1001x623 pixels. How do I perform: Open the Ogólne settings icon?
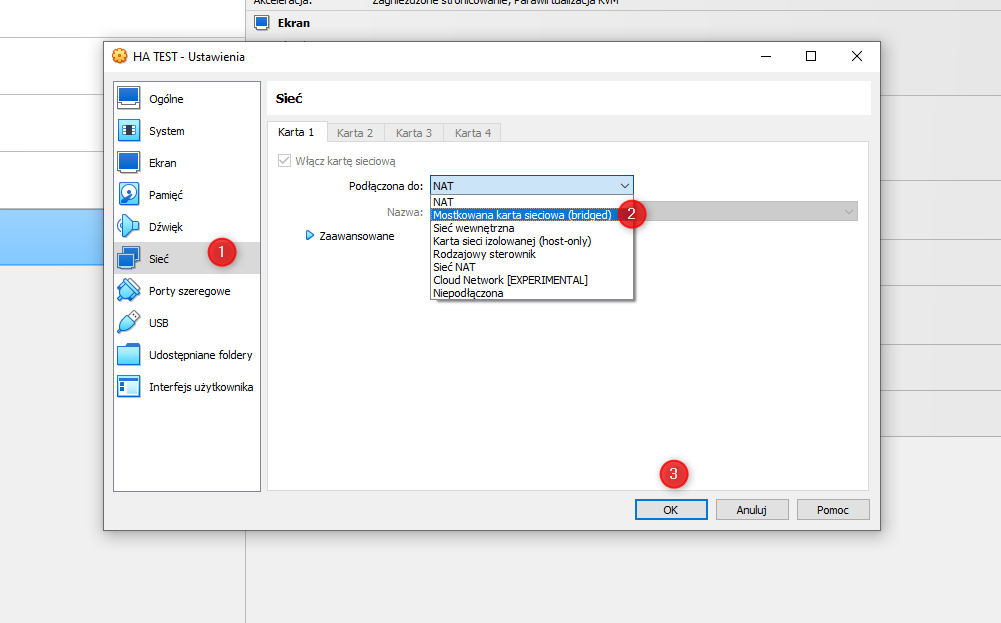(129, 98)
